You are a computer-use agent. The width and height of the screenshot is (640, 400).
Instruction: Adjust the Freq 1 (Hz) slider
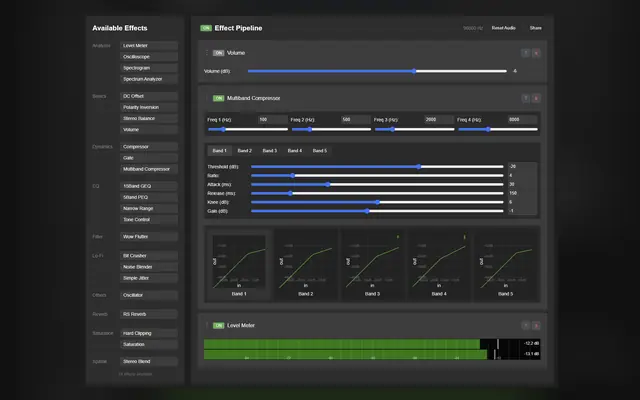(248, 129)
